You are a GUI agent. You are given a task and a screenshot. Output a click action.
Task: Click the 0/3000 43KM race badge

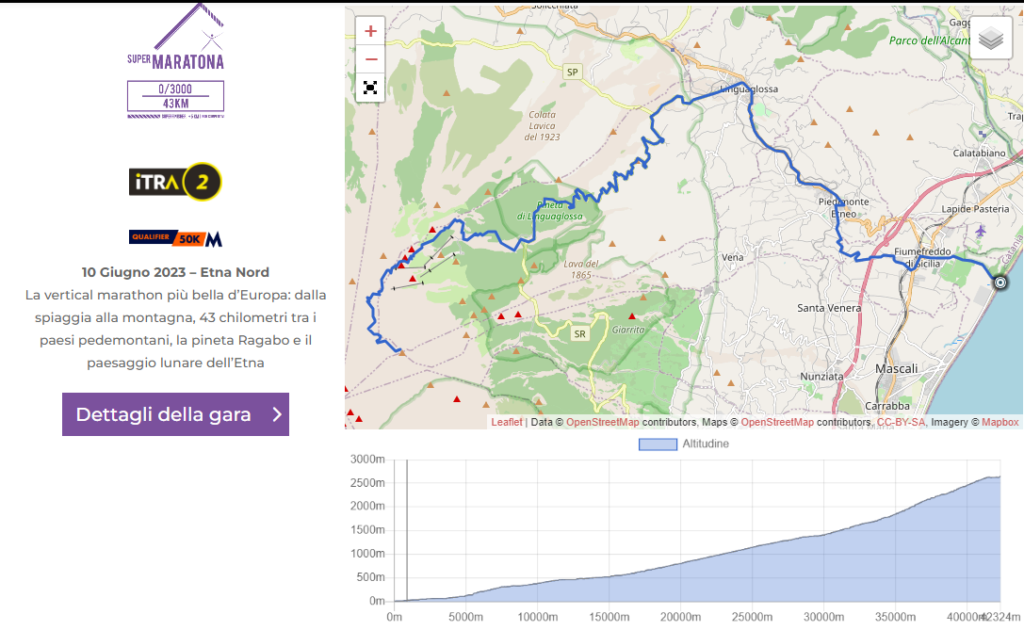coord(176,96)
